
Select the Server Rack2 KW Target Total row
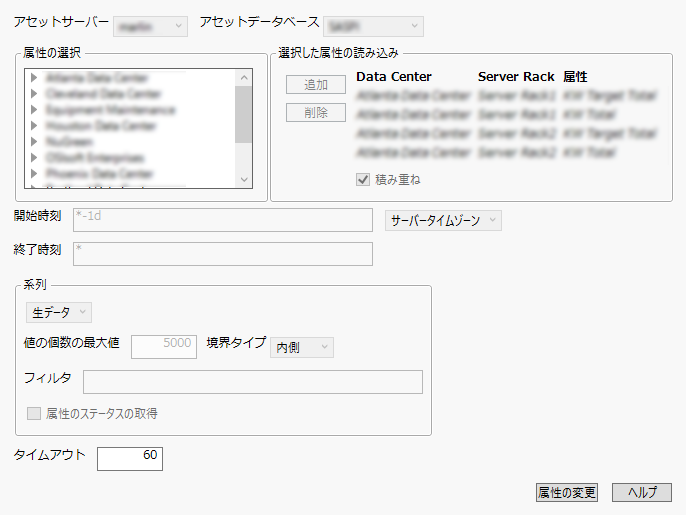point(507,133)
